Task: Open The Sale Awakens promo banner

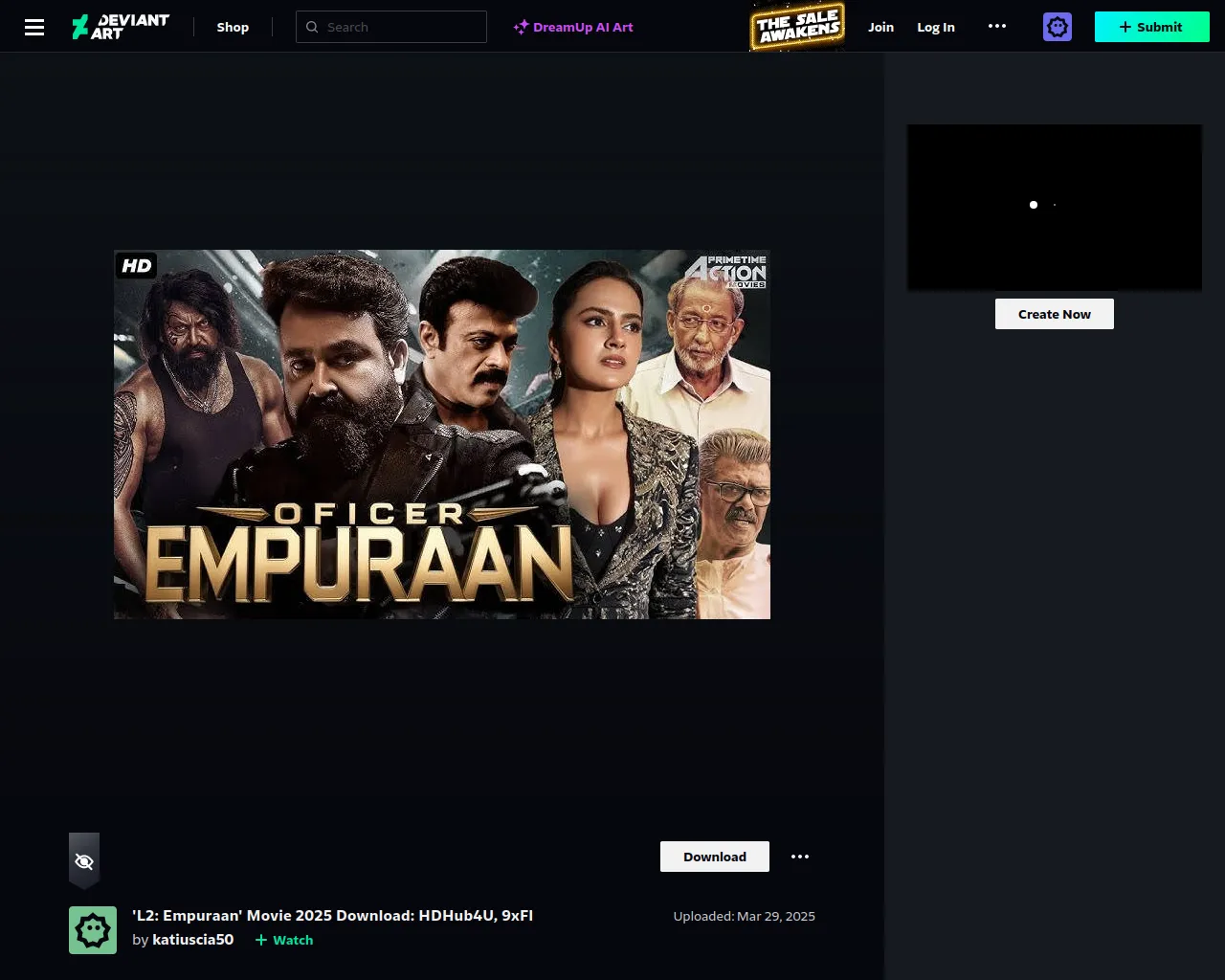Action: tap(797, 27)
